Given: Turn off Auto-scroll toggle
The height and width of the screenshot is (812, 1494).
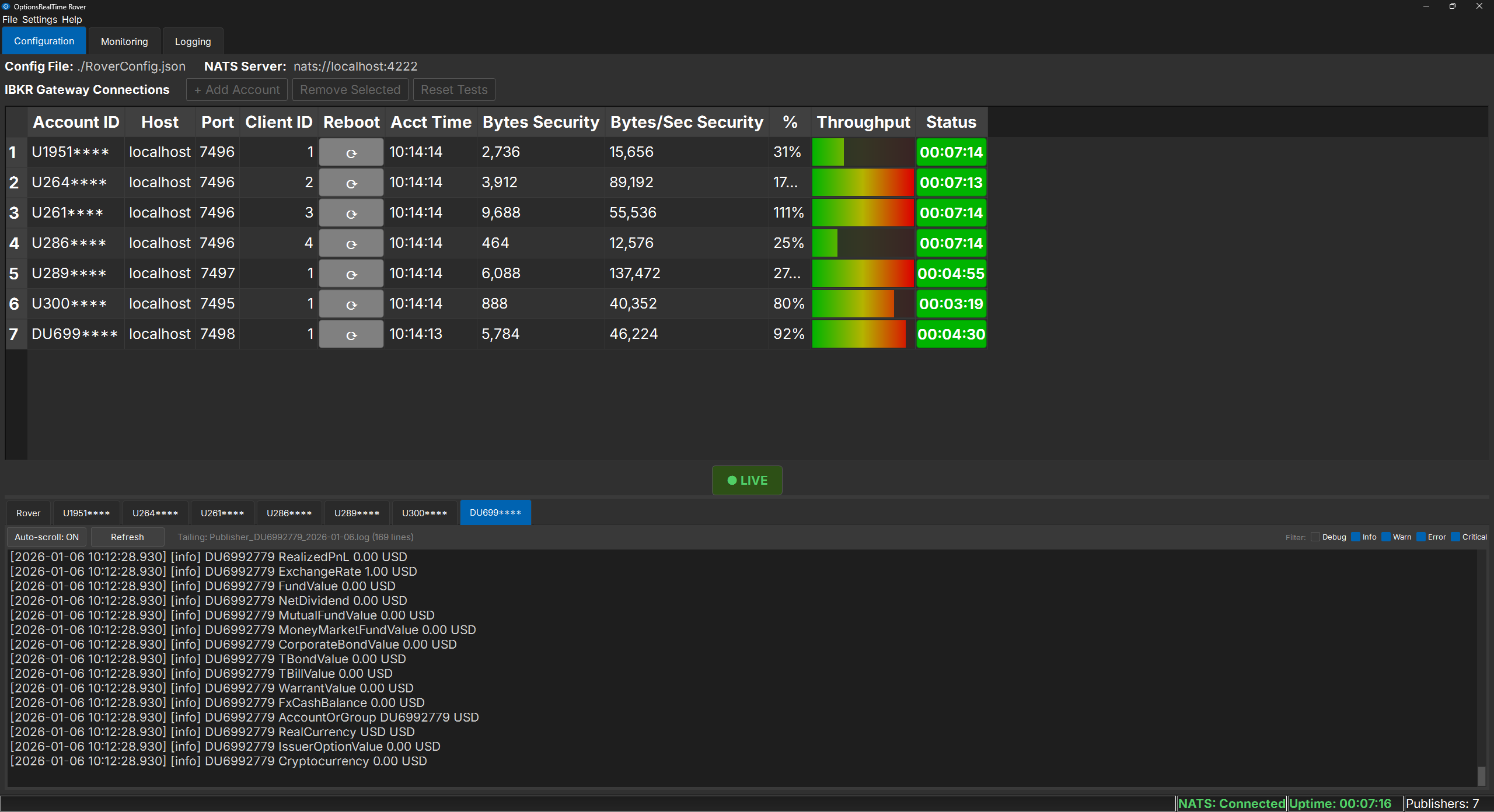Looking at the screenshot, I should [x=47, y=537].
